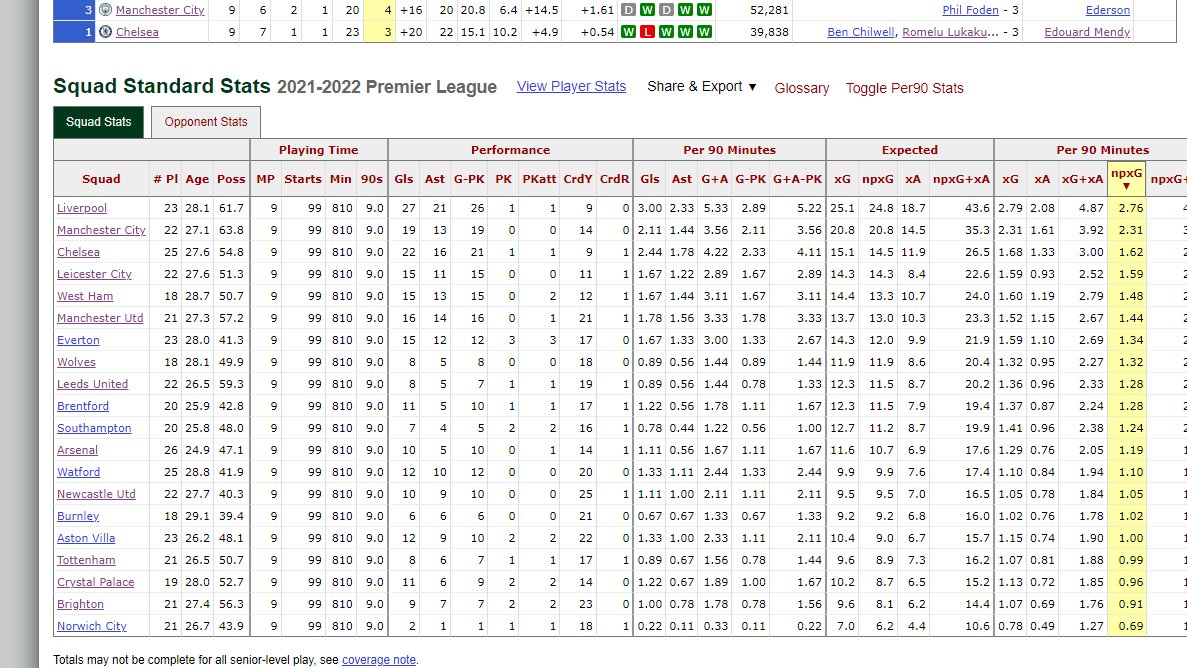The width and height of the screenshot is (1187, 668).
Task: Open the Manchester City link in stats table
Action: tap(101, 230)
